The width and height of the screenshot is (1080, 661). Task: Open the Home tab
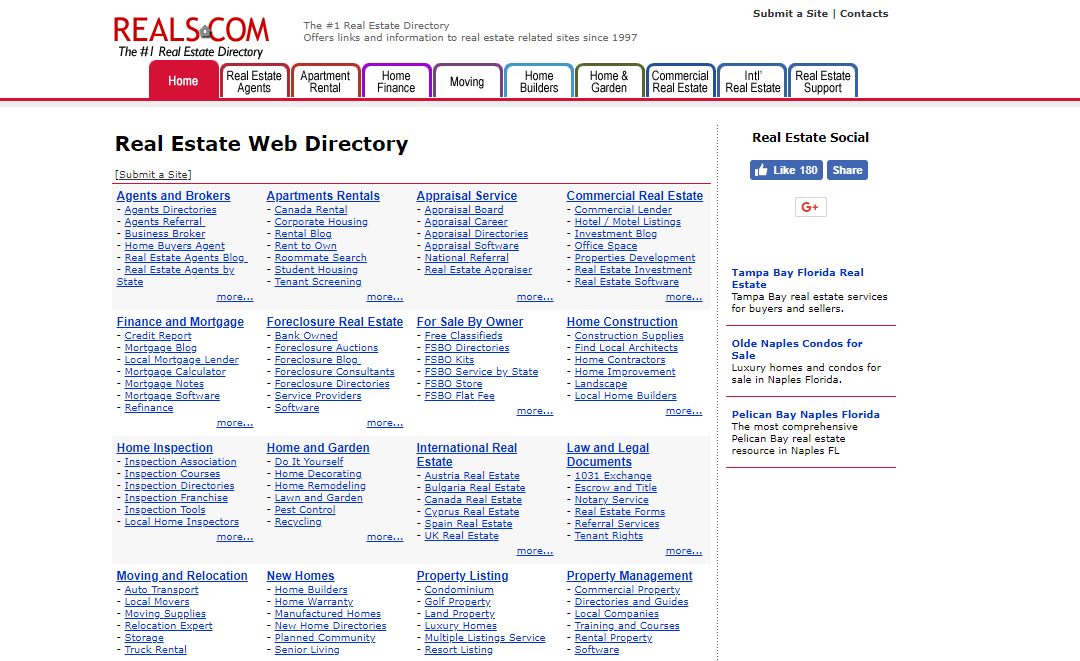(x=183, y=81)
